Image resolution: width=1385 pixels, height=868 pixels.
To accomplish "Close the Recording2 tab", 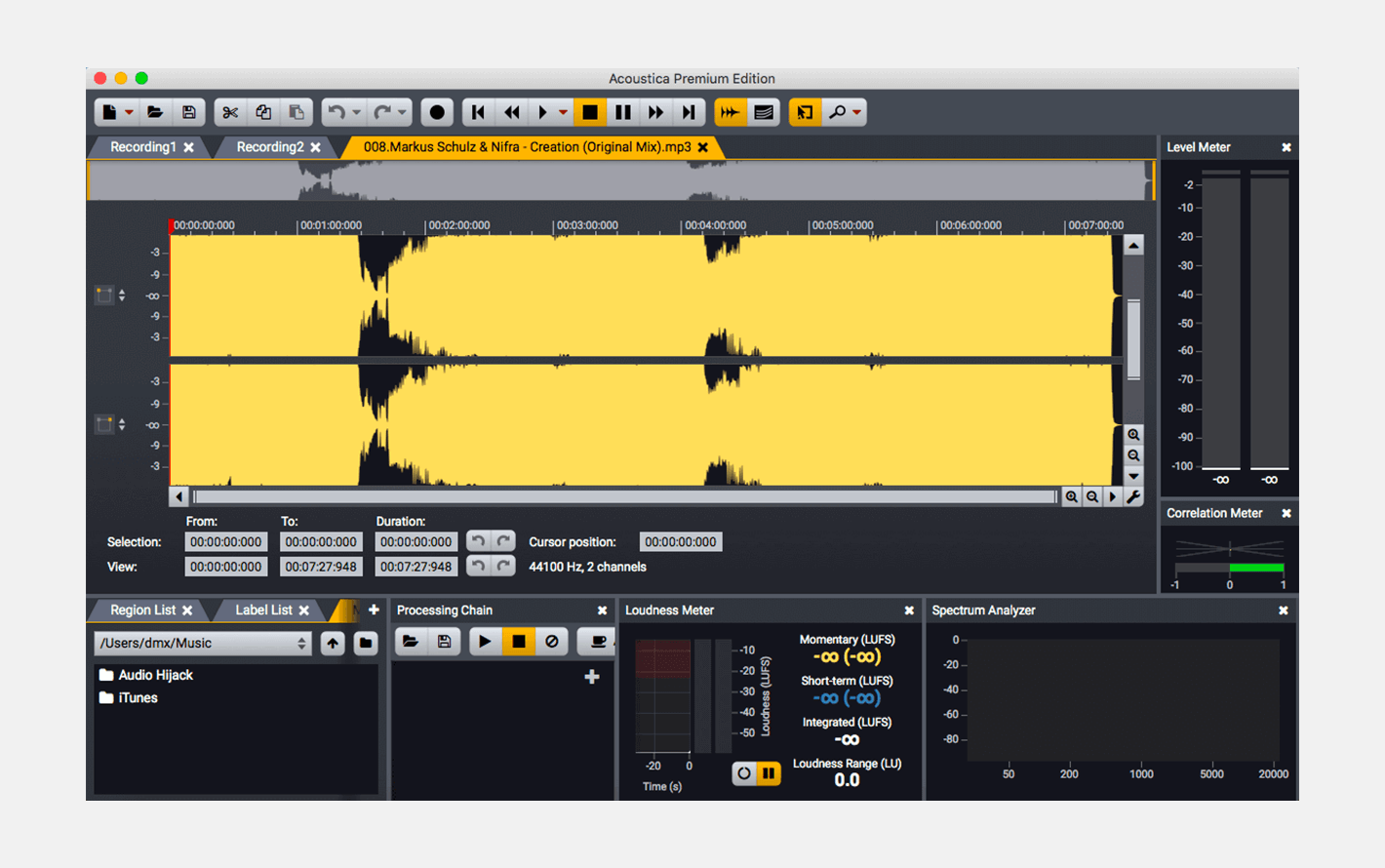I will 316,147.
